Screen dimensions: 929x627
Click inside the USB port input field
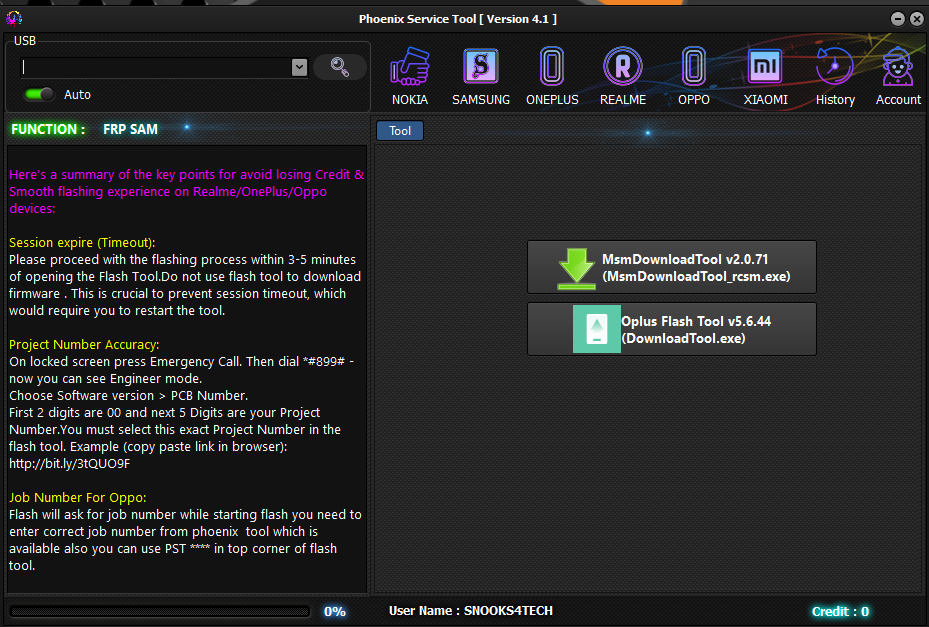click(156, 68)
